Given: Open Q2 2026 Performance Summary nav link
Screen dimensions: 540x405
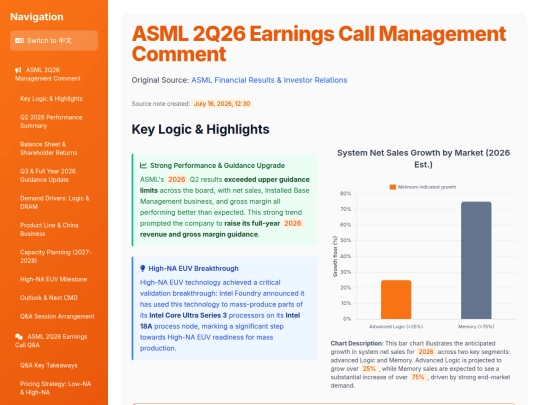Looking at the screenshot, I should click(51, 122).
